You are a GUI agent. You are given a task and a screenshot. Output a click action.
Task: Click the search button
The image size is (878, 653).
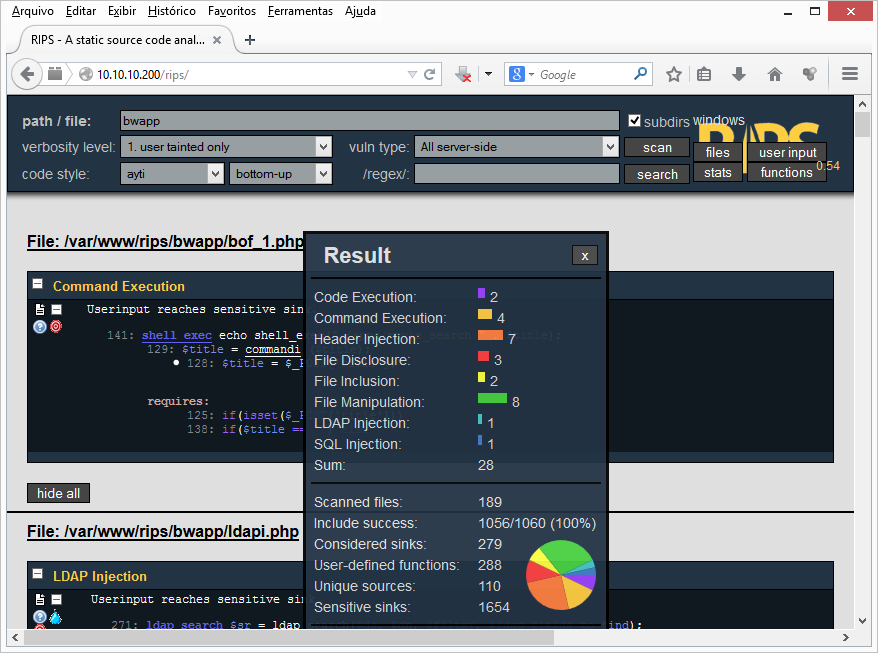(657, 174)
